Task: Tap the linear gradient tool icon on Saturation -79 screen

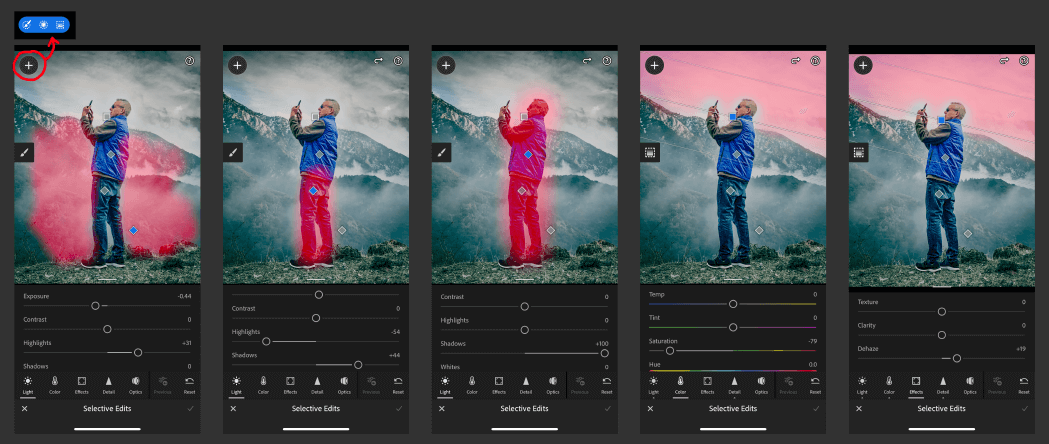Action: pyautogui.click(x=650, y=152)
